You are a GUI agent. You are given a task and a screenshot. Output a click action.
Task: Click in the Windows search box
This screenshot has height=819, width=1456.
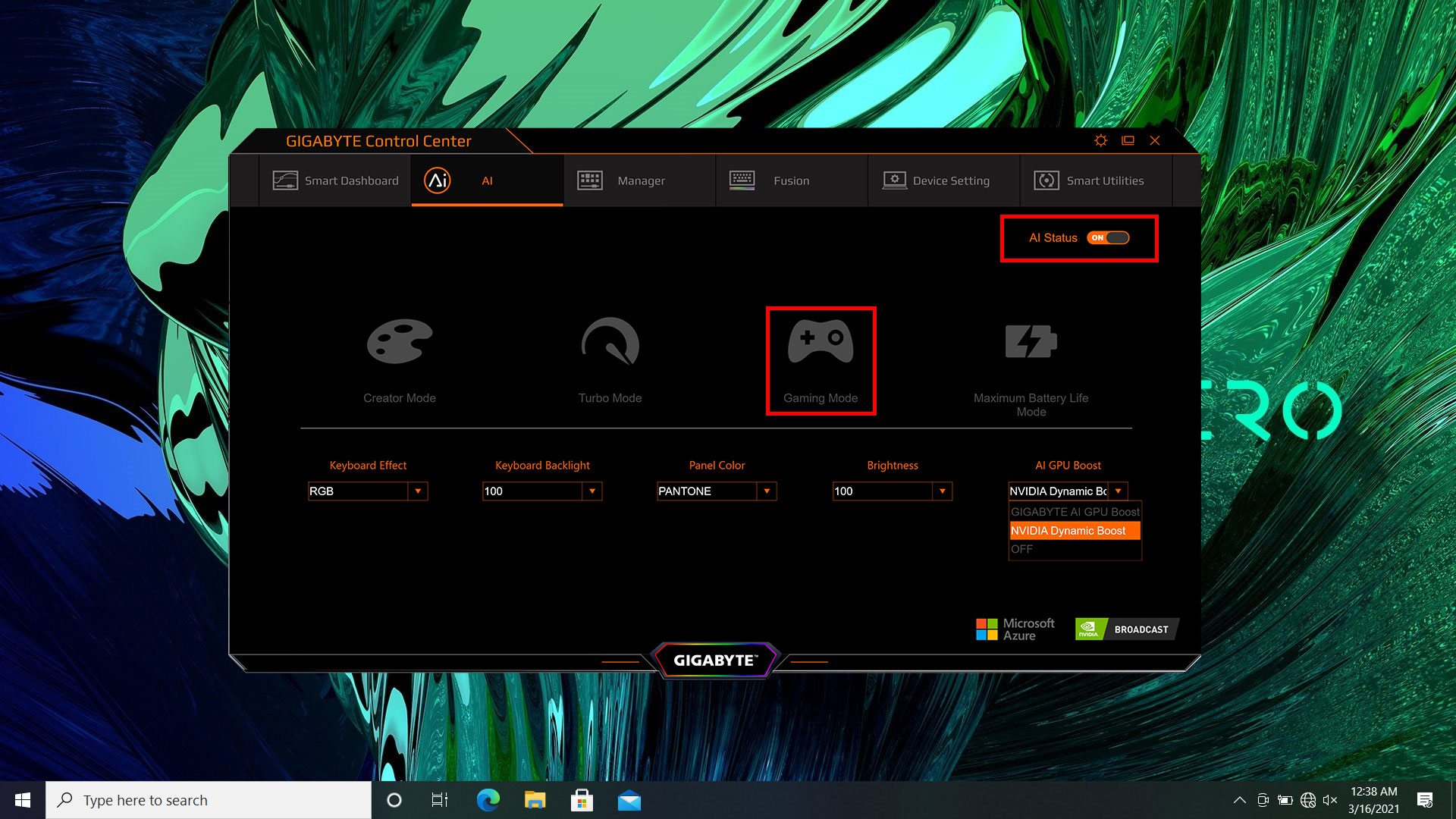tap(209, 800)
